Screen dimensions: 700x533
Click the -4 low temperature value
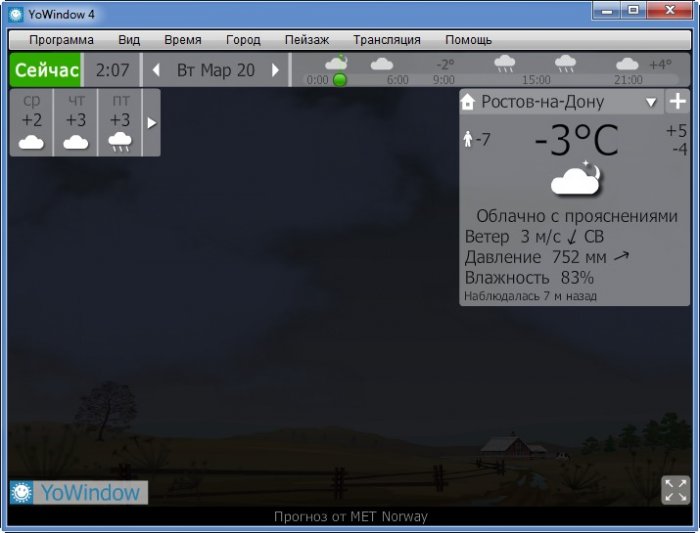(680, 149)
